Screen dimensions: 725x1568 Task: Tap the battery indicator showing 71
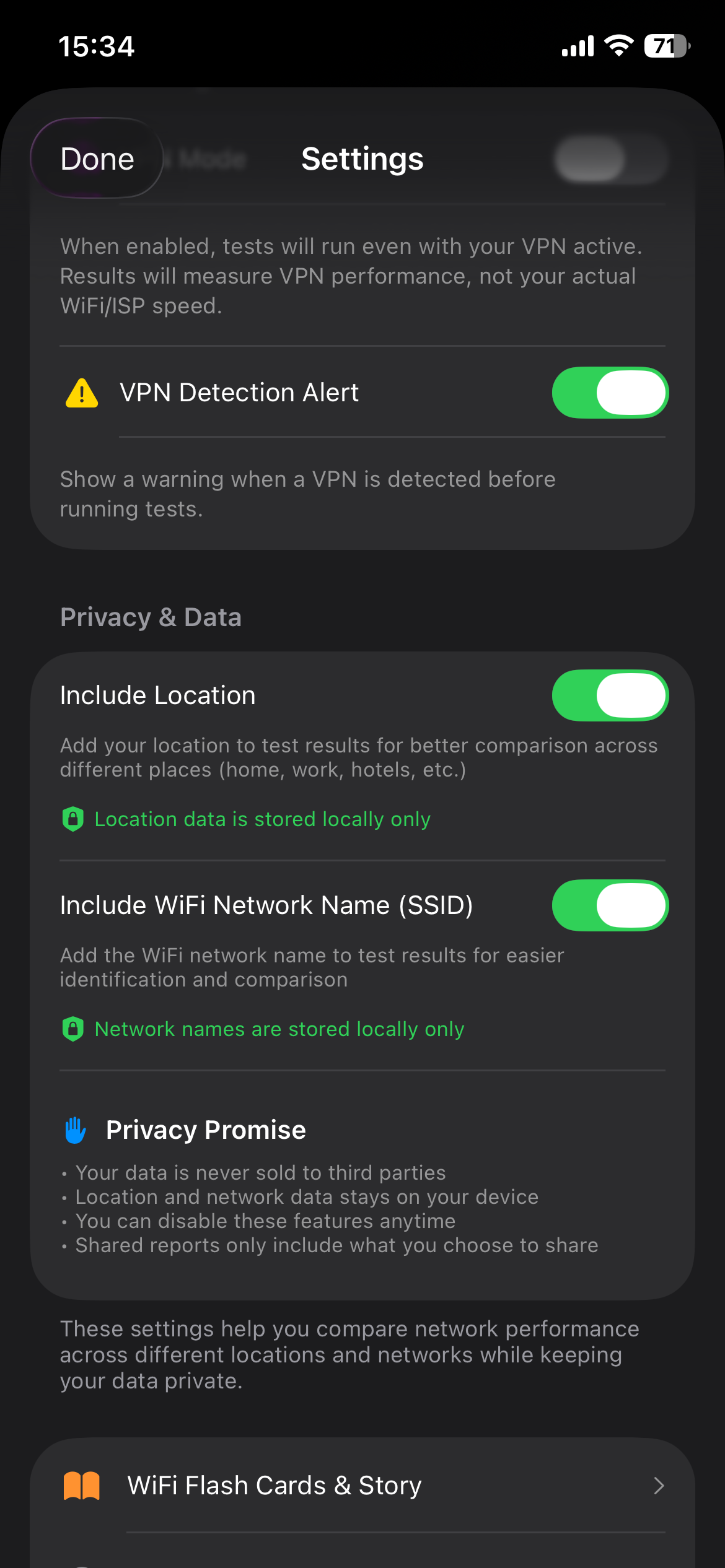pyautogui.click(x=668, y=46)
